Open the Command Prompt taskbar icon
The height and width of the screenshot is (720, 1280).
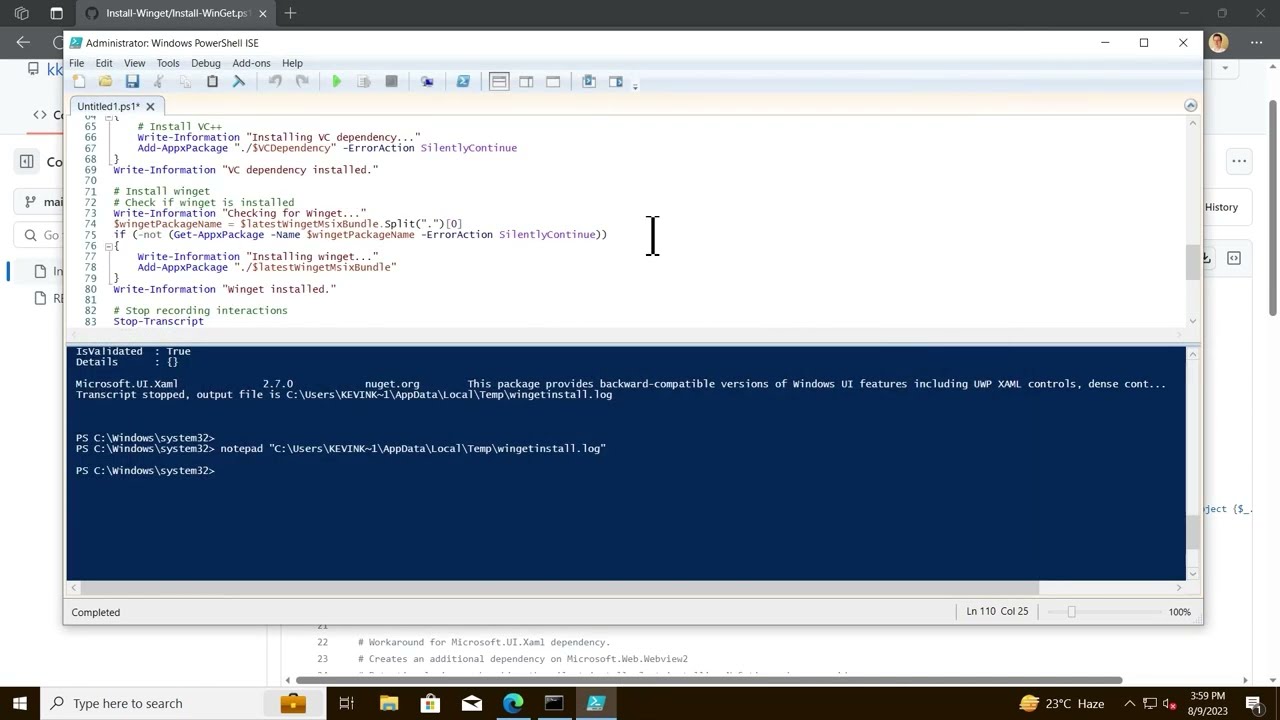(554, 703)
